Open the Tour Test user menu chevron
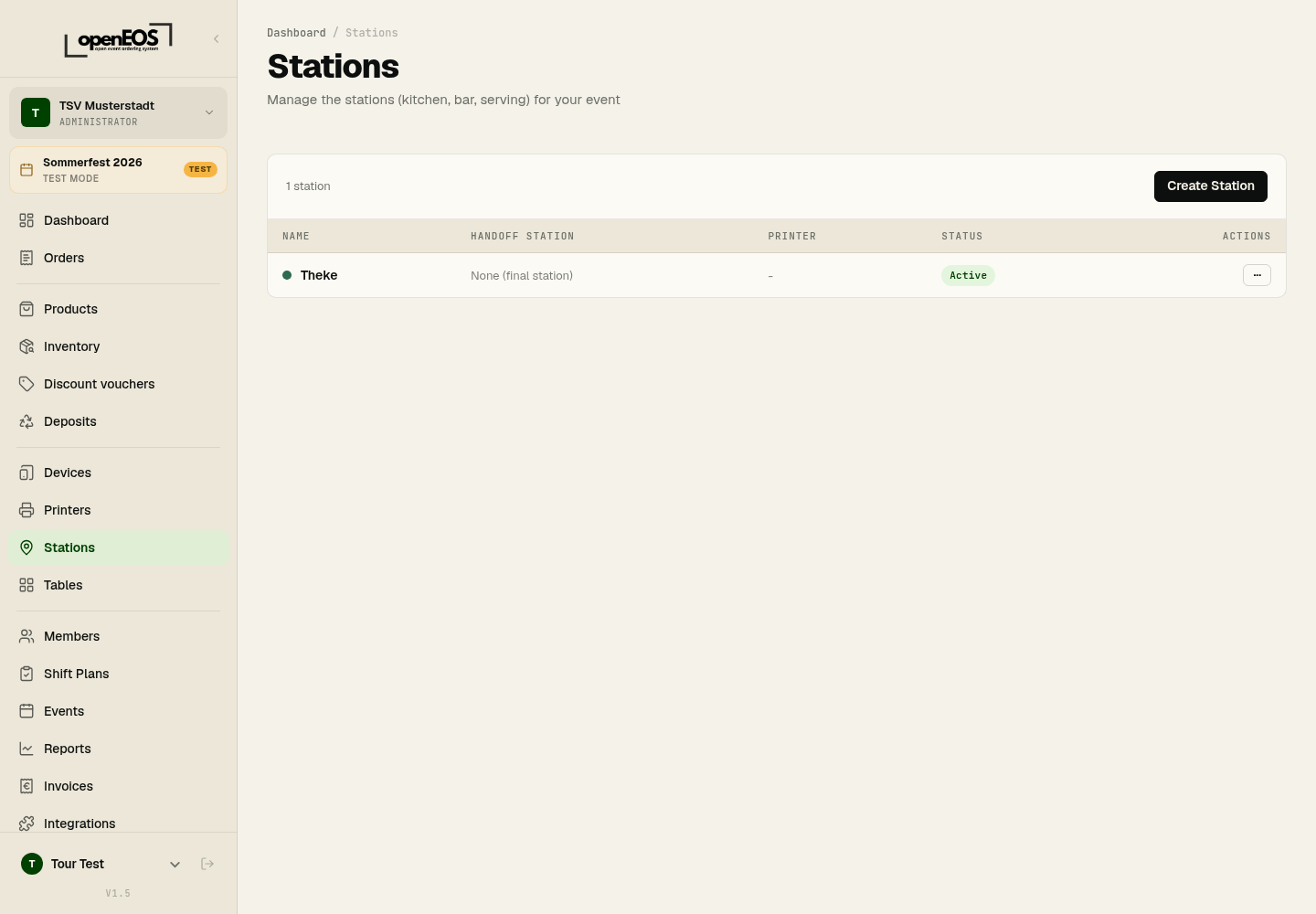 175,865
